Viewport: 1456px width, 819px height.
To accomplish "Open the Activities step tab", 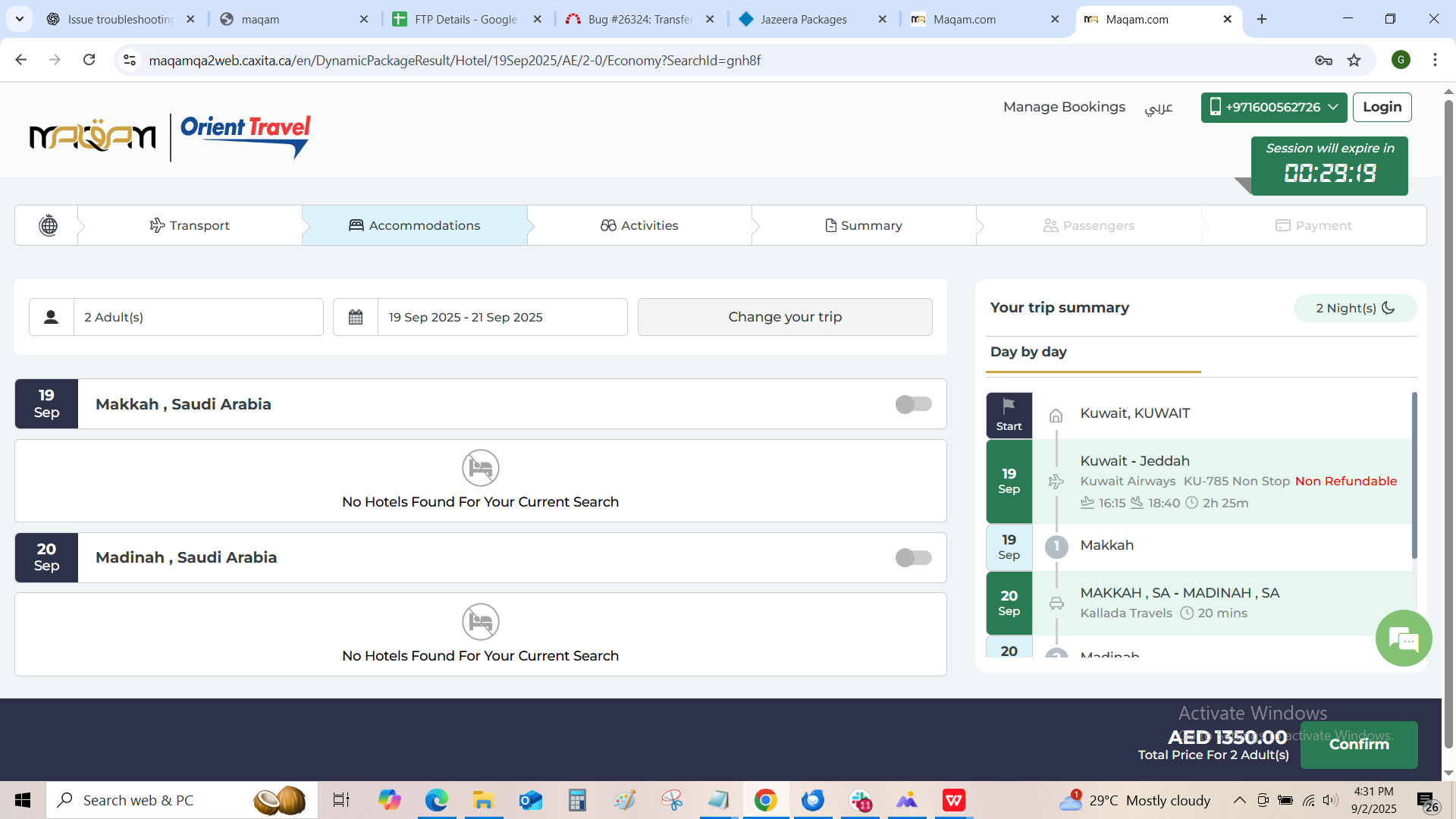I will tap(639, 225).
